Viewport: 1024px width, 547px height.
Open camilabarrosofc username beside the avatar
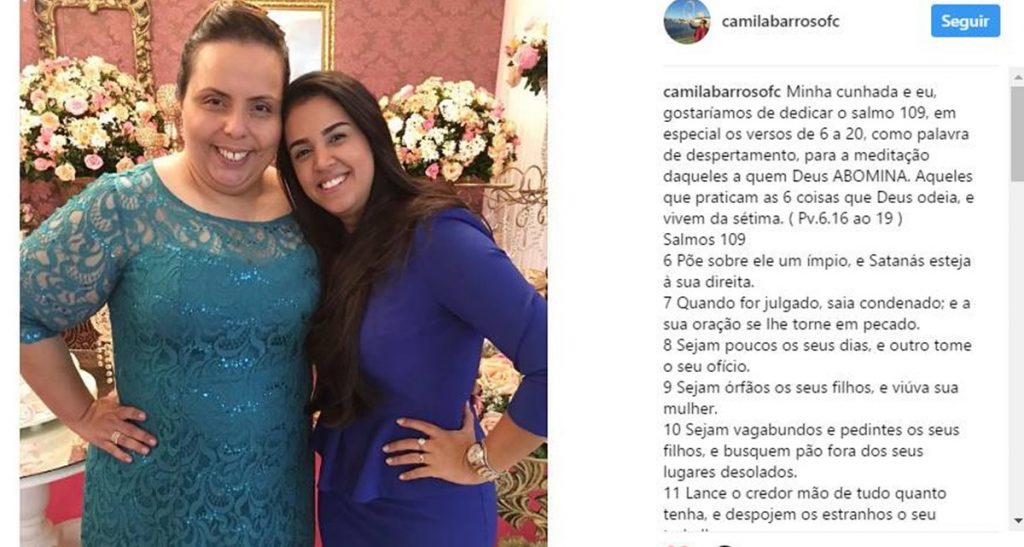click(x=780, y=21)
